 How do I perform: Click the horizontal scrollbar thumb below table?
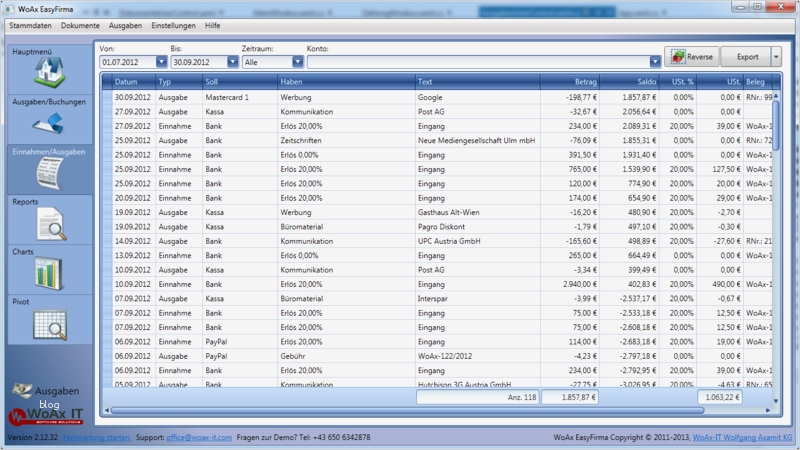[407, 410]
